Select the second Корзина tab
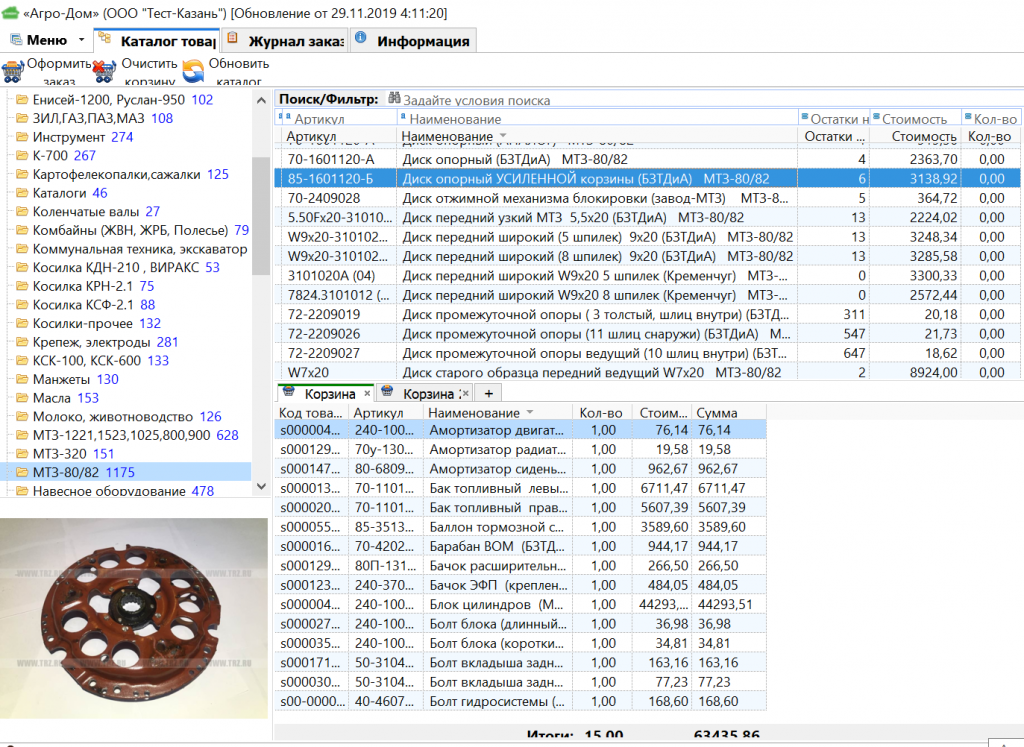The height and width of the screenshot is (747, 1024). pyautogui.click(x=424, y=394)
